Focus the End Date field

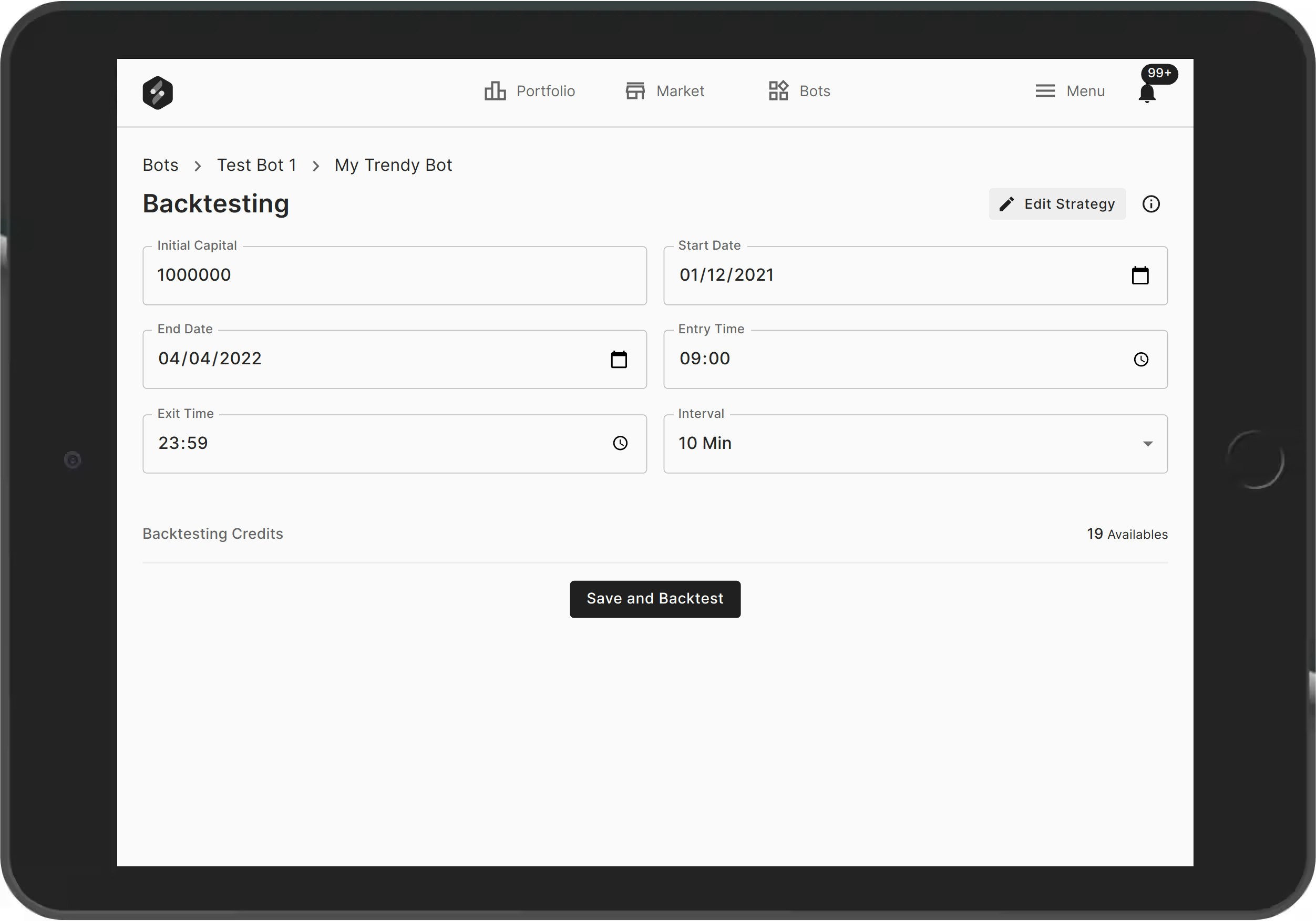click(x=394, y=360)
